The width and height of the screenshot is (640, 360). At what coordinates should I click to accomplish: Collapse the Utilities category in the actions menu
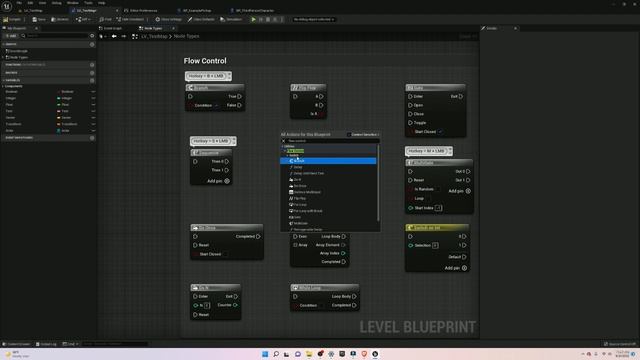(x=282, y=146)
